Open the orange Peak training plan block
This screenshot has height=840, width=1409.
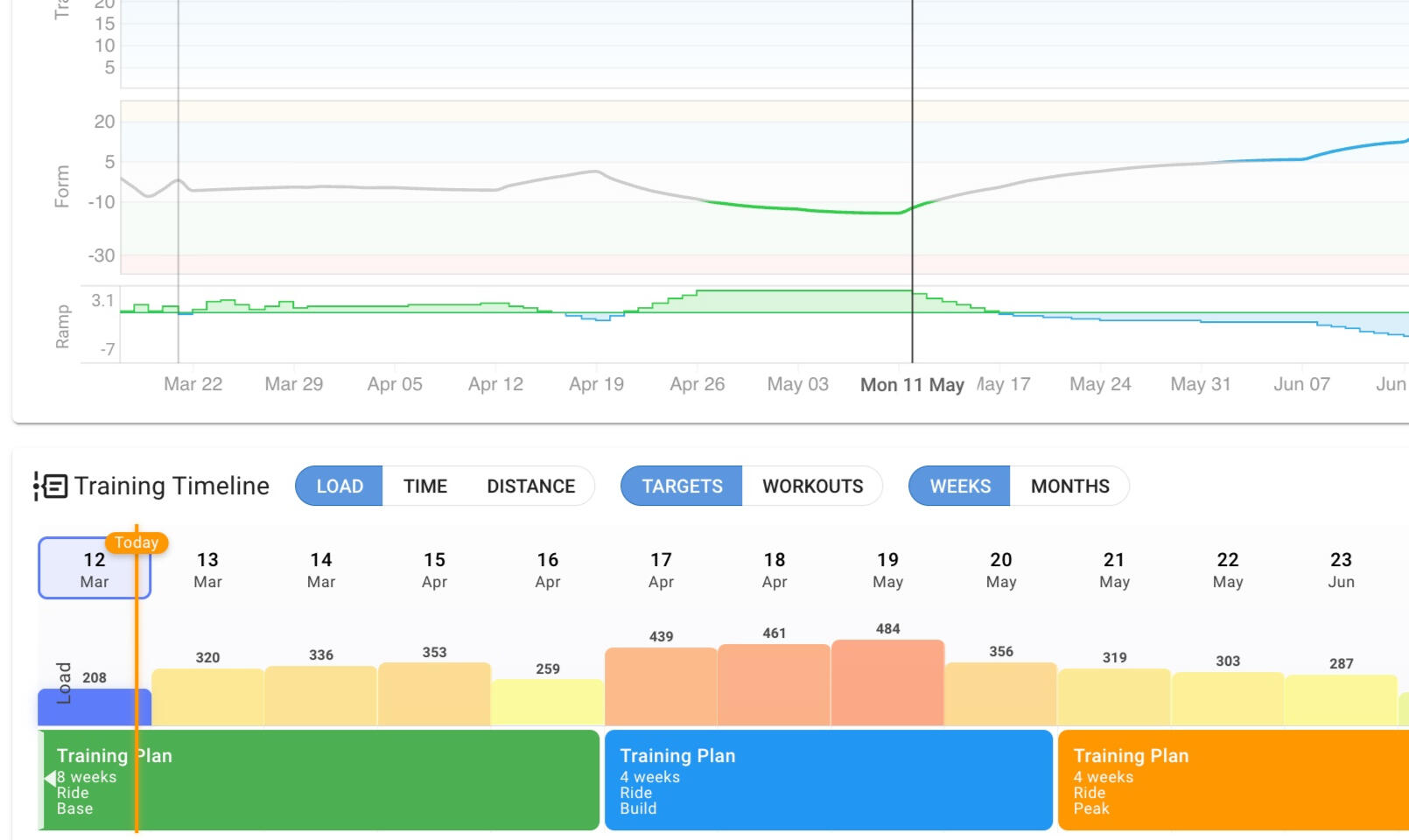pos(1233,780)
